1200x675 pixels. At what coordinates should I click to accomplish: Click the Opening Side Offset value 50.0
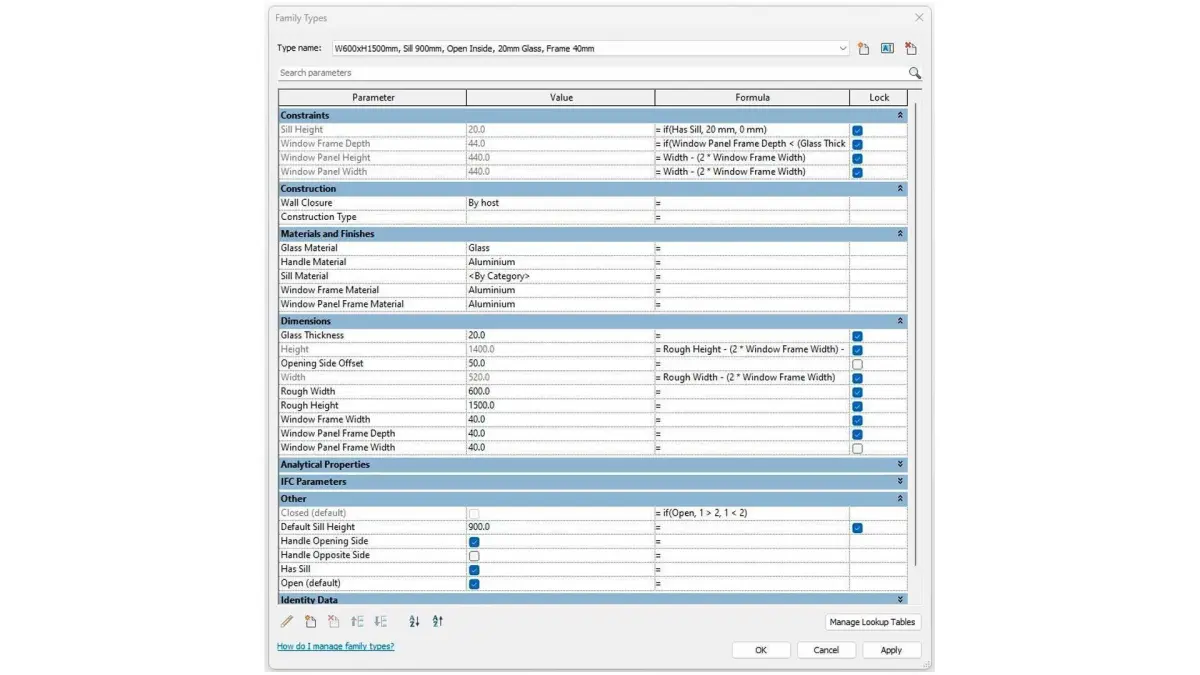[560, 364]
